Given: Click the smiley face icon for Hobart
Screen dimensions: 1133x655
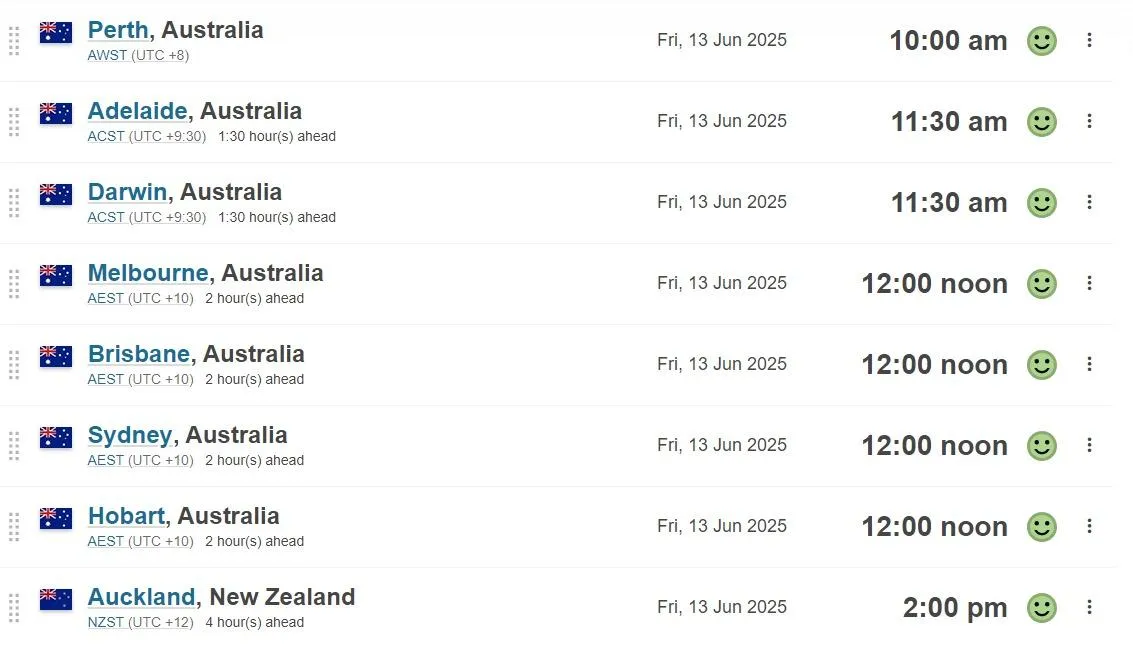Looking at the screenshot, I should [1042, 526].
